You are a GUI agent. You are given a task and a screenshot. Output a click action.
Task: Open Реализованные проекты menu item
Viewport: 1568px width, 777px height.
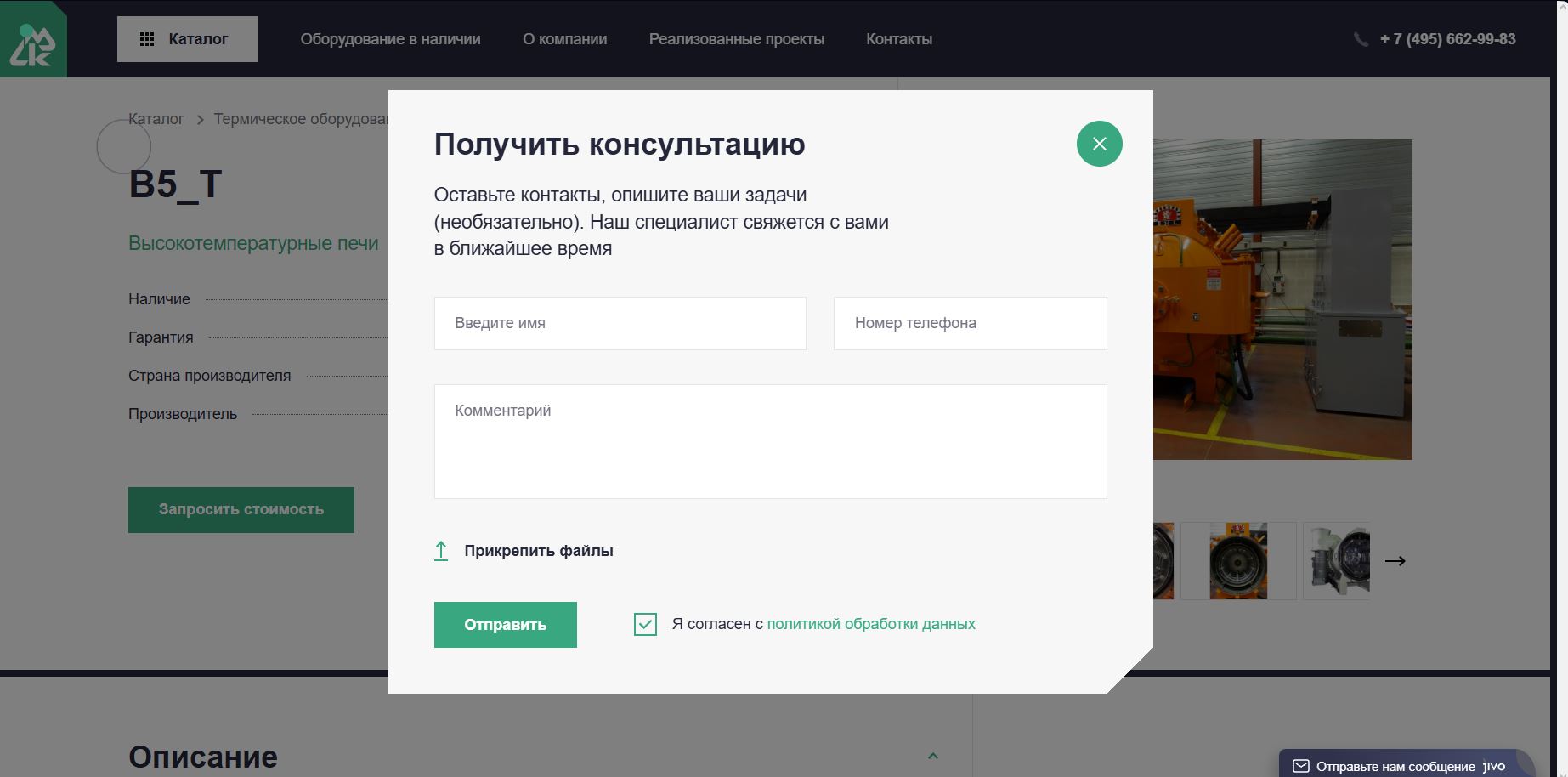coord(737,39)
